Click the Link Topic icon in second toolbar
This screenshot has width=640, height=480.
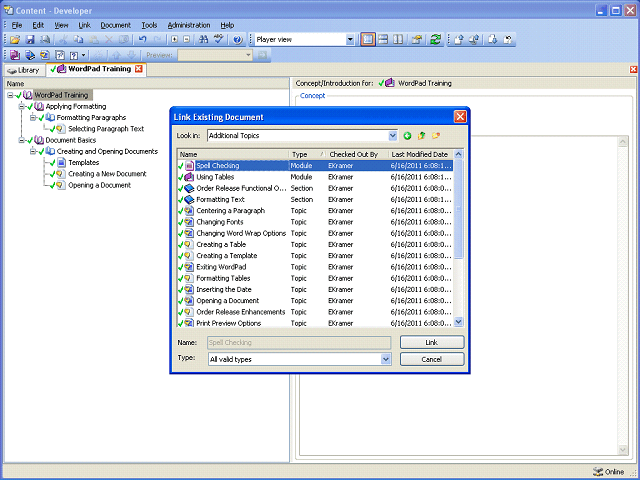pos(44,55)
